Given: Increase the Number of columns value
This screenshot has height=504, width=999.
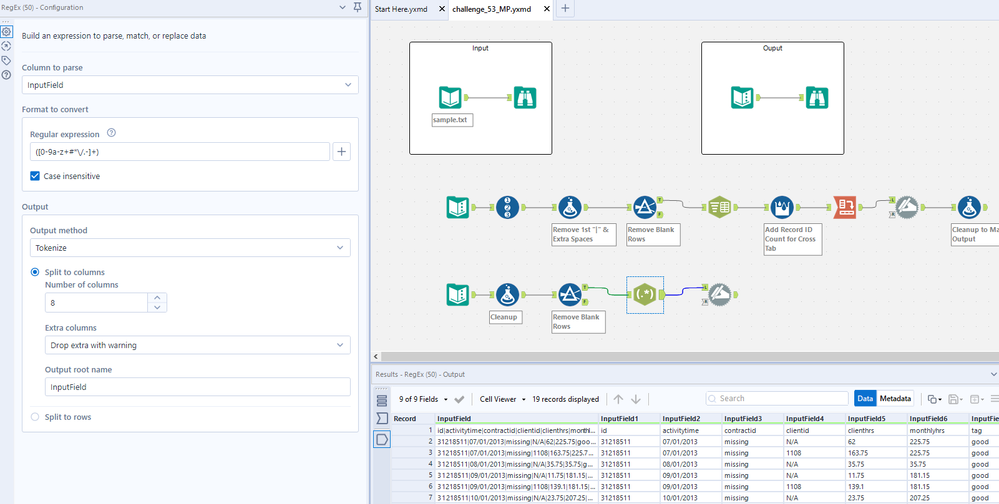Looking at the screenshot, I should point(157,297).
